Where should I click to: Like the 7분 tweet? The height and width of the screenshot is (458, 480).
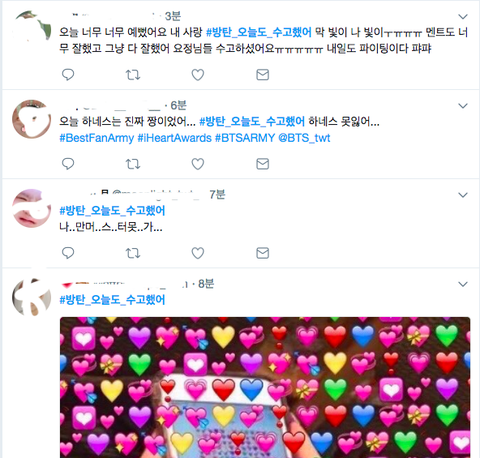[x=198, y=253]
